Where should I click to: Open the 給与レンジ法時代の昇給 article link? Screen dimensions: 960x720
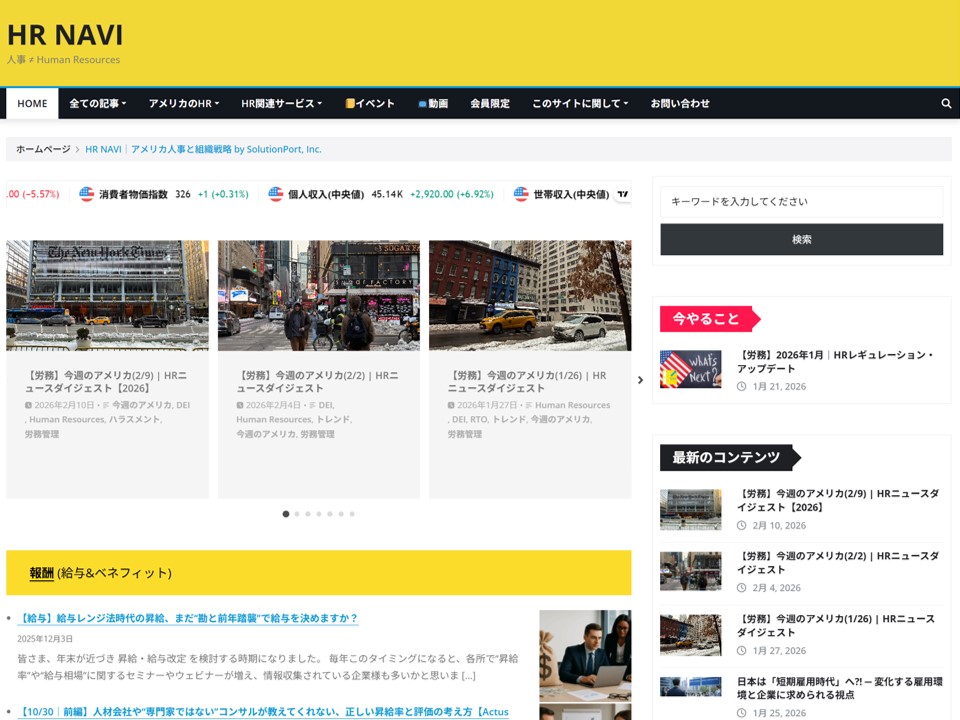tap(188, 618)
